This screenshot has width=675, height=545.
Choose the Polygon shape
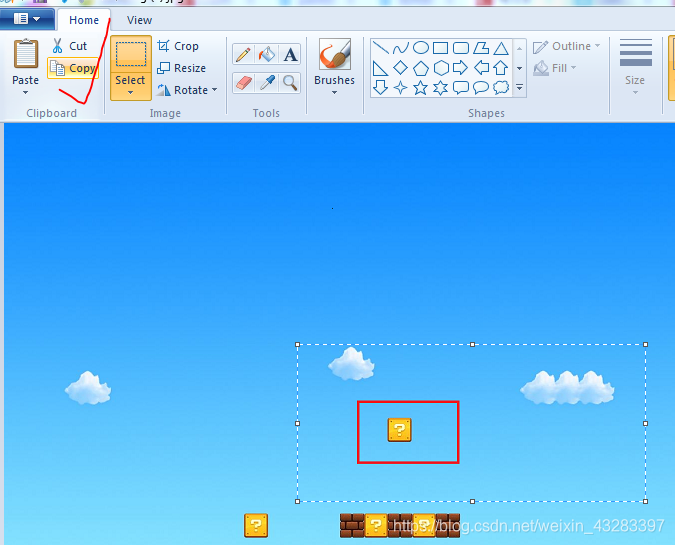pos(481,47)
